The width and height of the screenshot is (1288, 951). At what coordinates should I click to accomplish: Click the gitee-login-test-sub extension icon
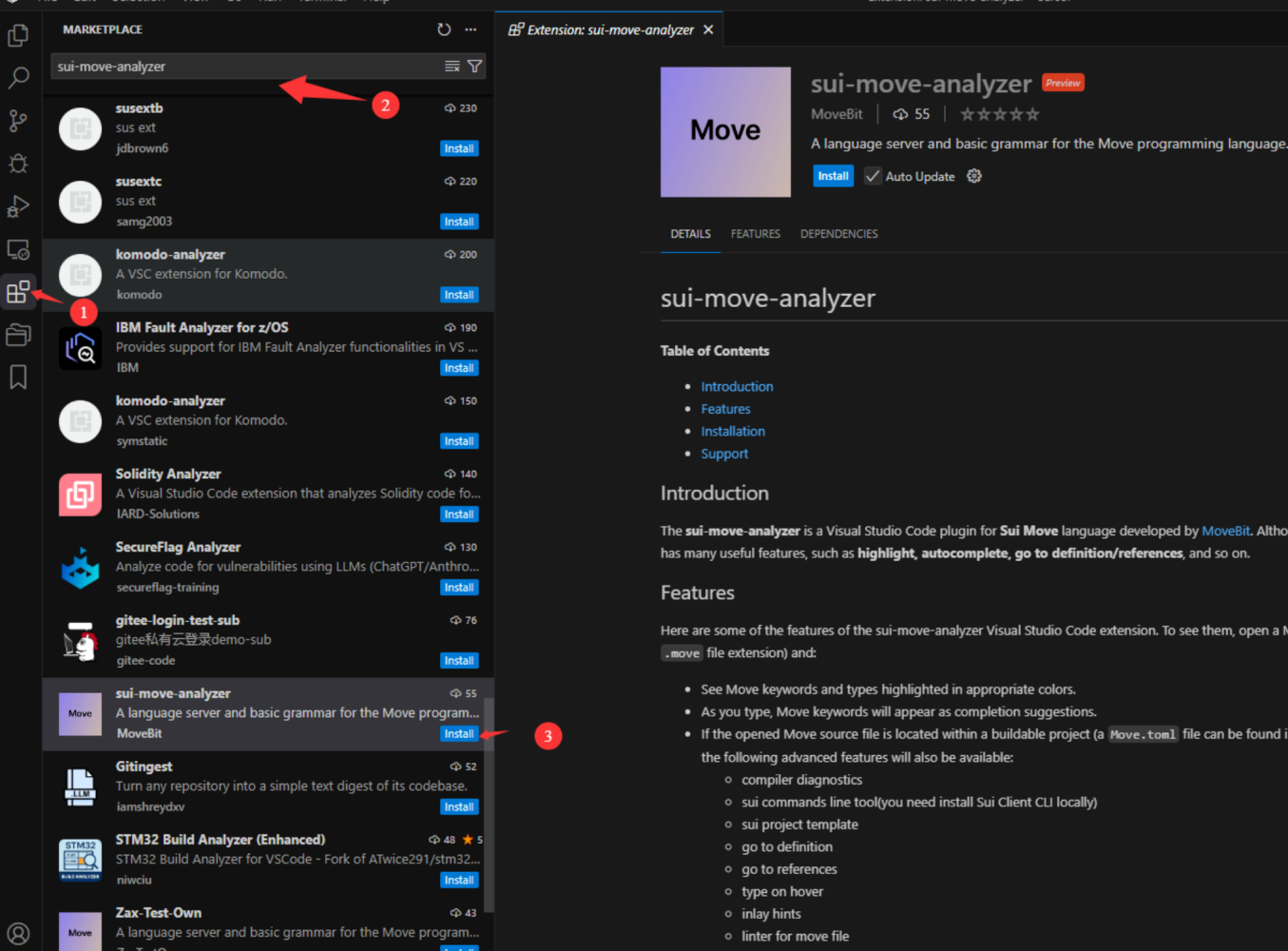tap(80, 641)
